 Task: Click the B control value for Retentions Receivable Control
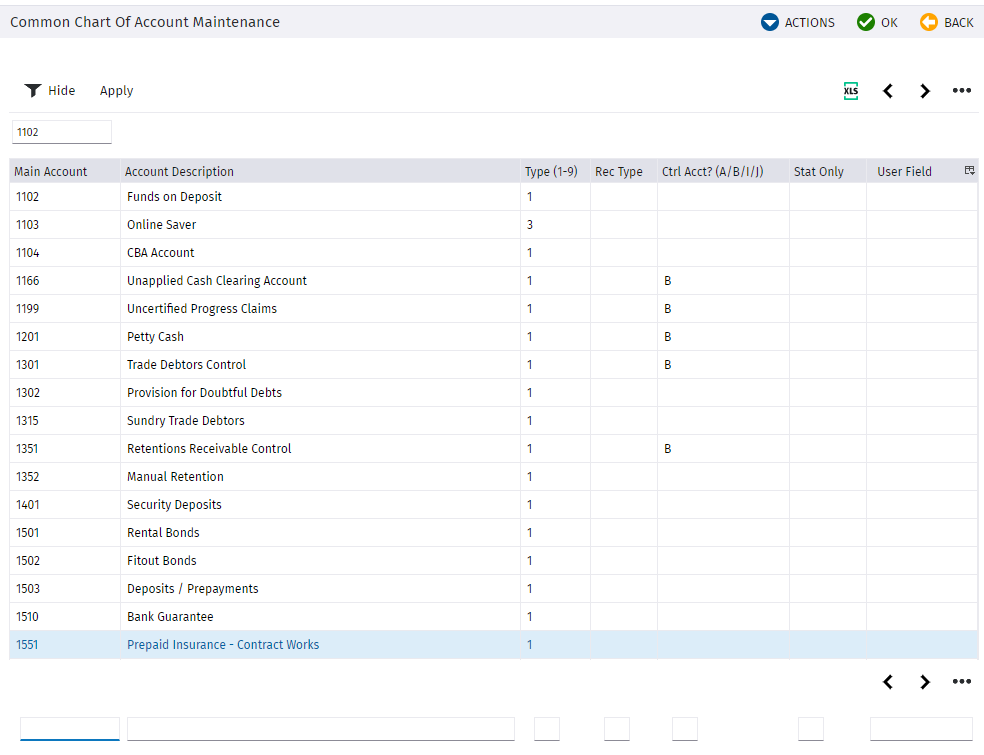tap(668, 449)
